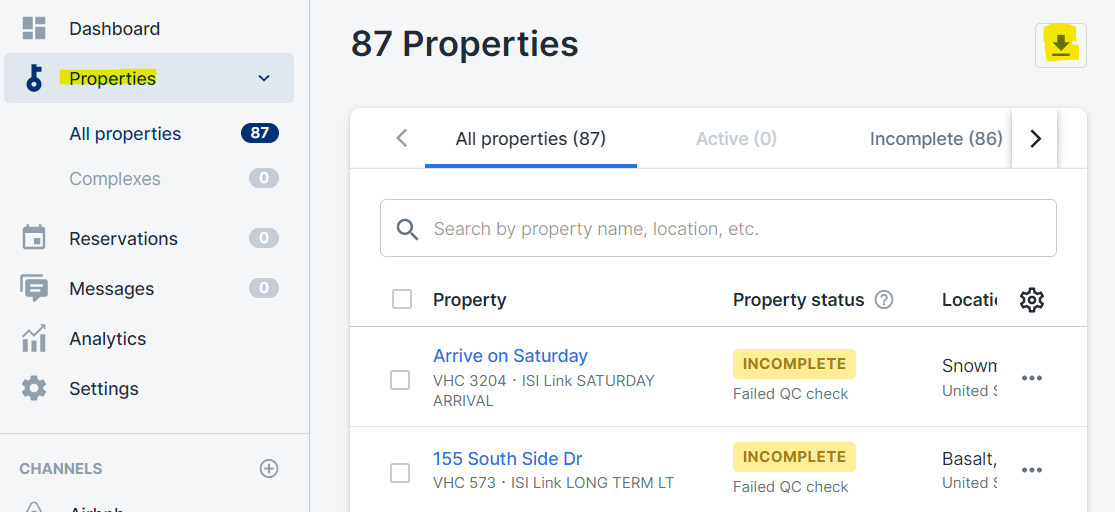Check the 155 South Side Dr checkbox
This screenshot has height=512, width=1115.
[x=400, y=473]
